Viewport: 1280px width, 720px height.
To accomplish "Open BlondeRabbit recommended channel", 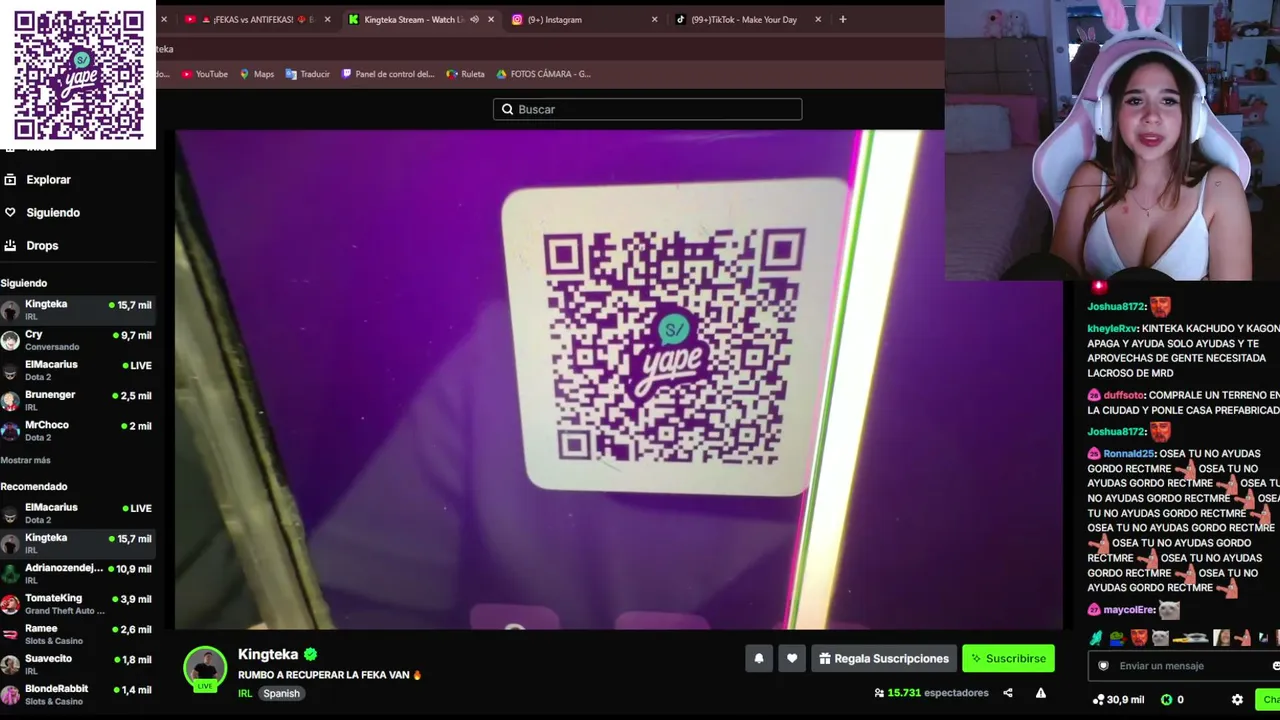I will tap(78, 695).
